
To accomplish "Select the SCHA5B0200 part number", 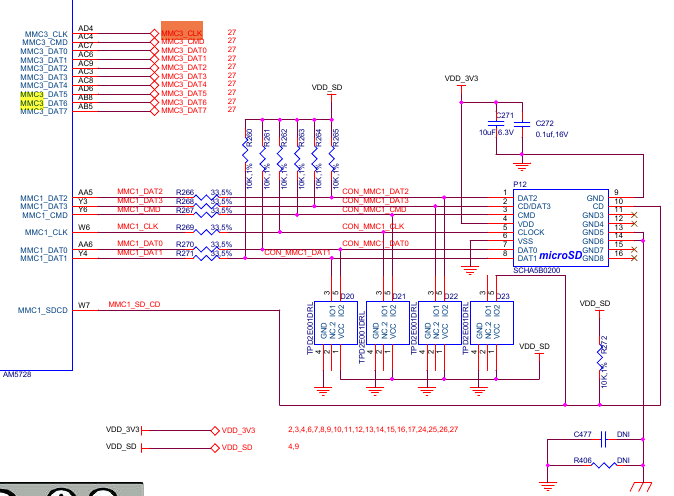I will pyautogui.click(x=536, y=270).
